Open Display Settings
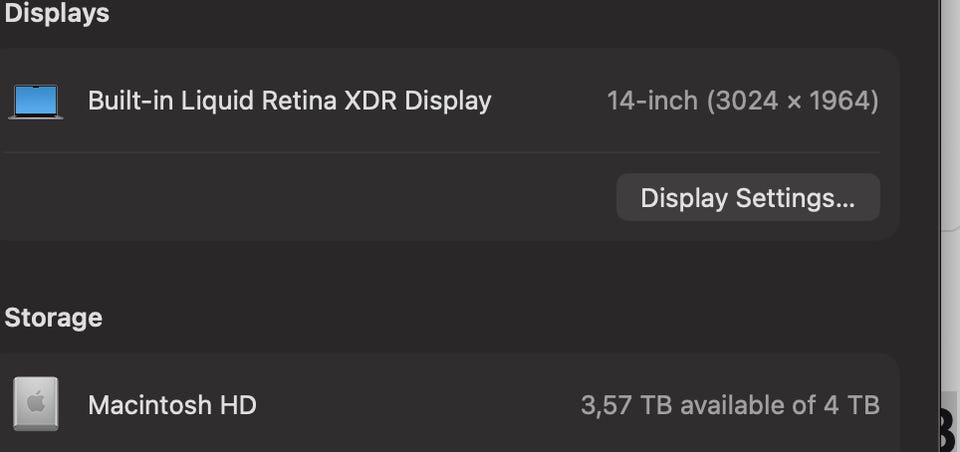This screenshot has height=452, width=960. pyautogui.click(x=747, y=197)
